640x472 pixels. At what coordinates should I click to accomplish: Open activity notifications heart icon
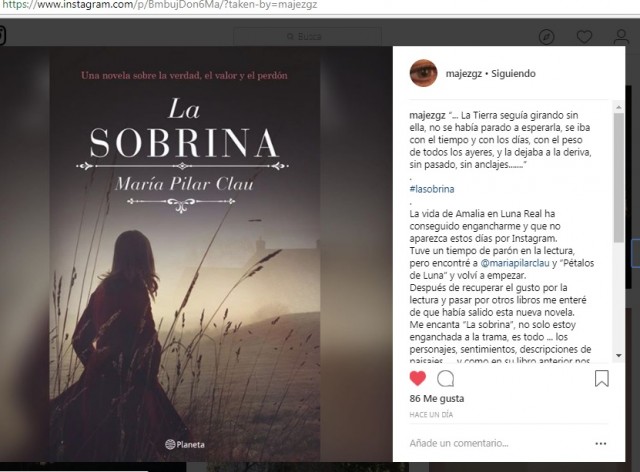[x=584, y=37]
